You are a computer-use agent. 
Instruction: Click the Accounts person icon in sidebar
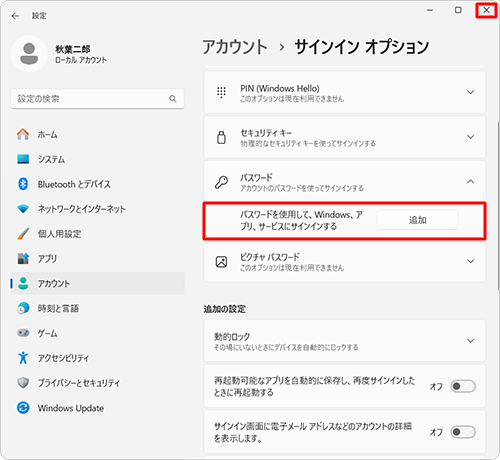point(23,283)
